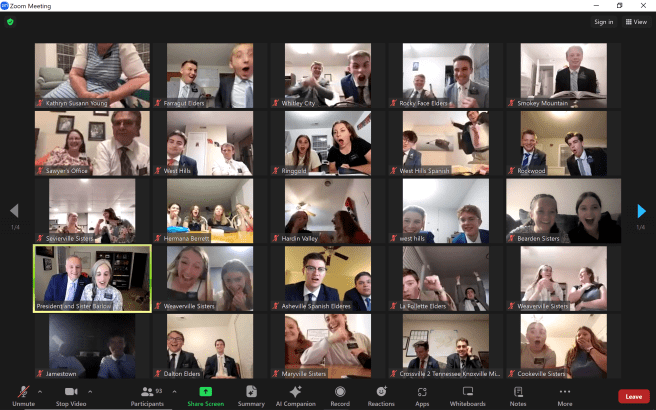Go to next gallery page with right arrow
Viewport: 656px width, 410px height.
(x=641, y=210)
